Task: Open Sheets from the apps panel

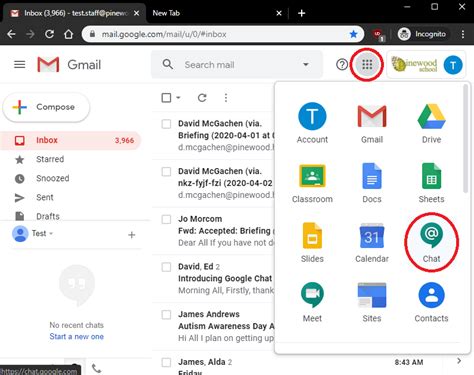Action: point(431,183)
